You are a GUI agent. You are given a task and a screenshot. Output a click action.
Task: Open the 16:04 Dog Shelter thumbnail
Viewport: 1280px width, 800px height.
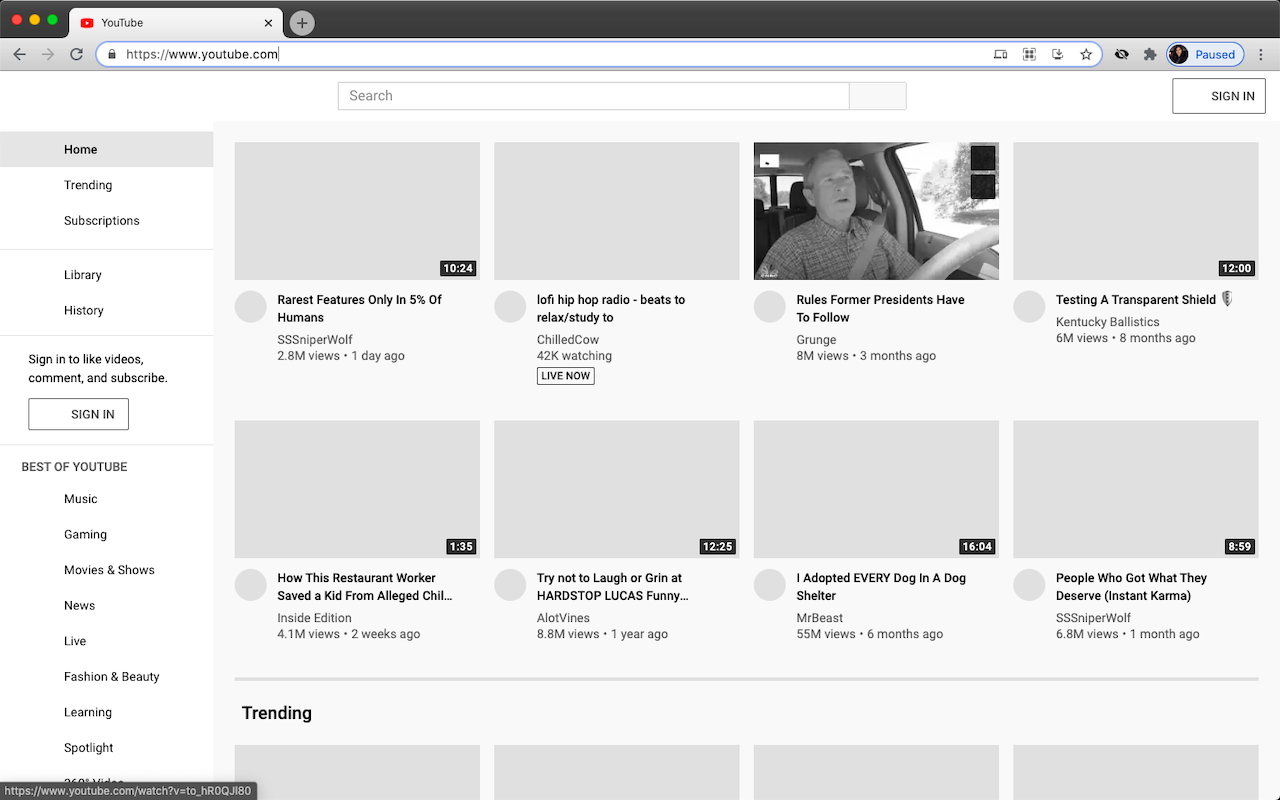coord(876,489)
